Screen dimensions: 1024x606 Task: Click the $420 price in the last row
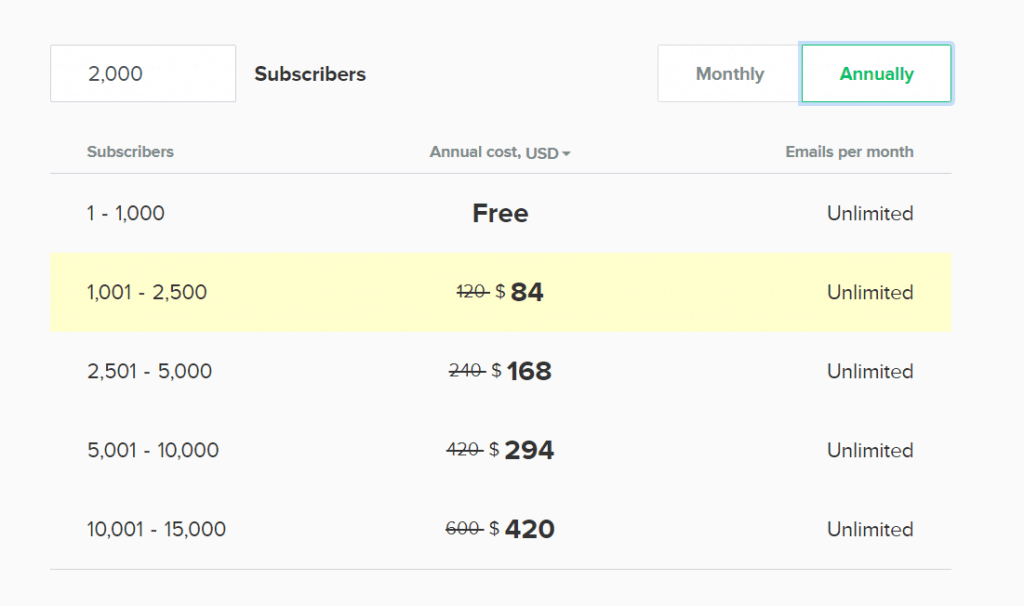coord(527,529)
